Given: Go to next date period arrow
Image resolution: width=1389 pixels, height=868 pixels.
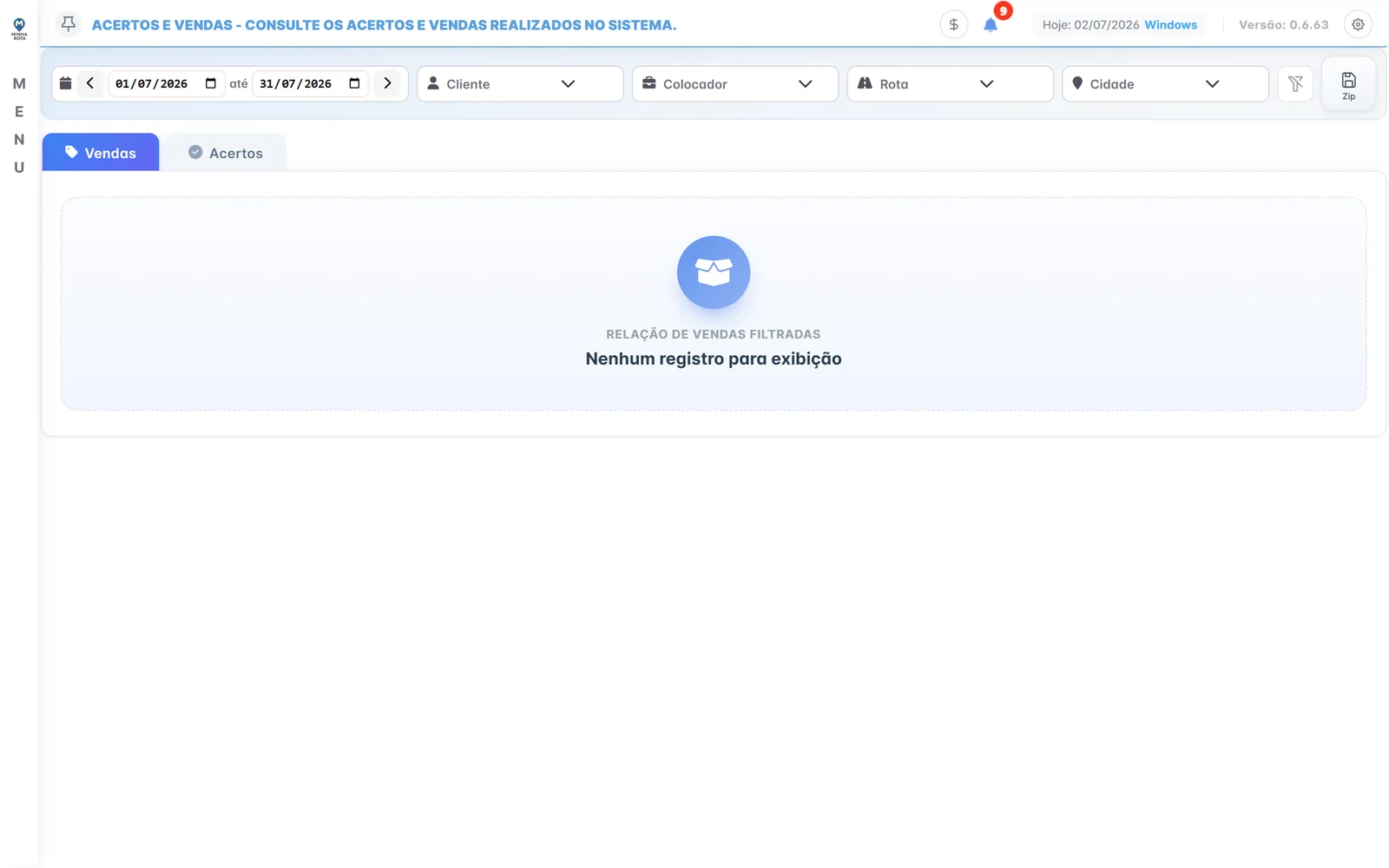Looking at the screenshot, I should [387, 83].
